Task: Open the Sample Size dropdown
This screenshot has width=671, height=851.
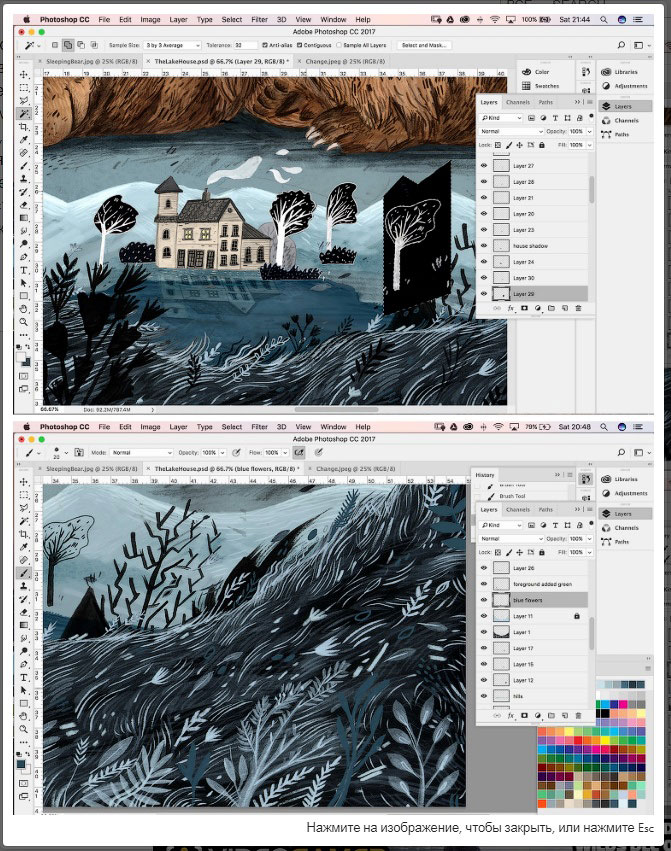Action: (x=173, y=45)
